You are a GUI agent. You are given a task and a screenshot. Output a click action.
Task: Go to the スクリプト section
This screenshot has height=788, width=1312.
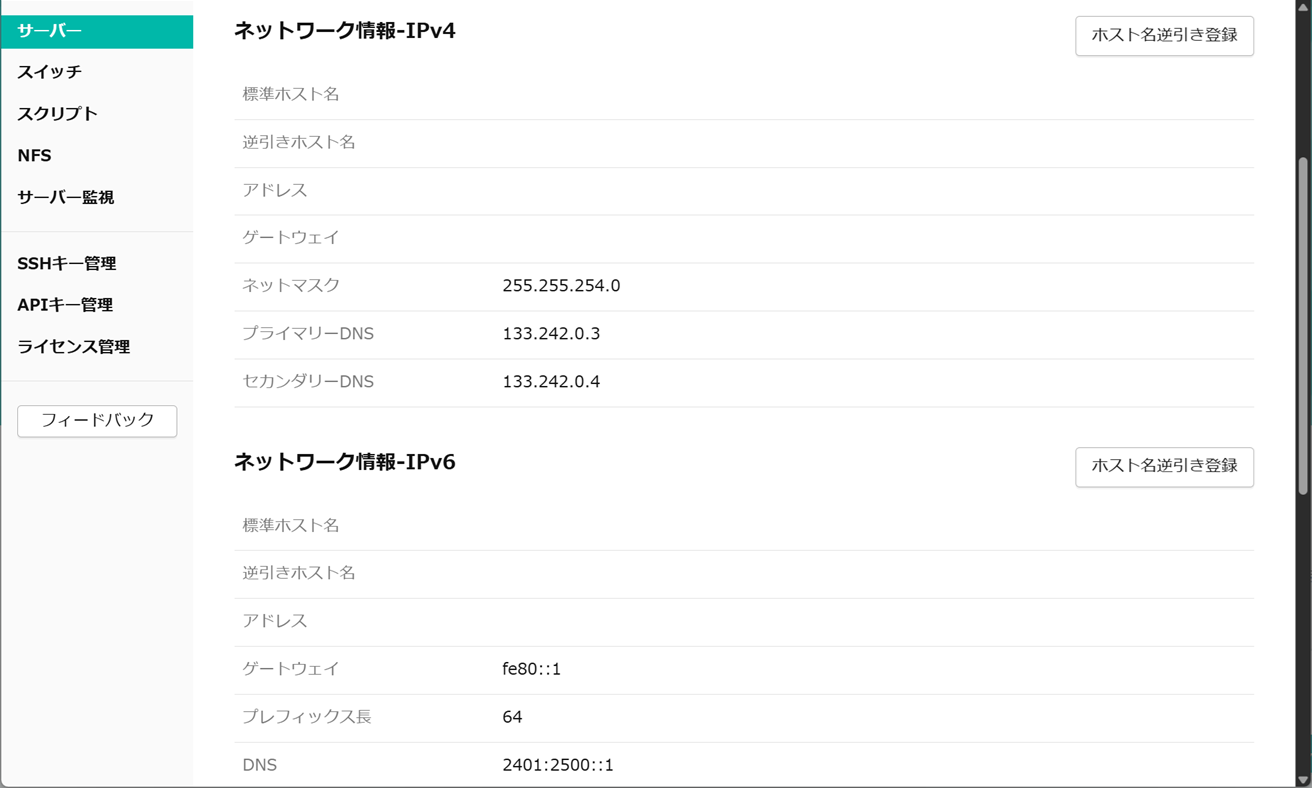click(58, 114)
